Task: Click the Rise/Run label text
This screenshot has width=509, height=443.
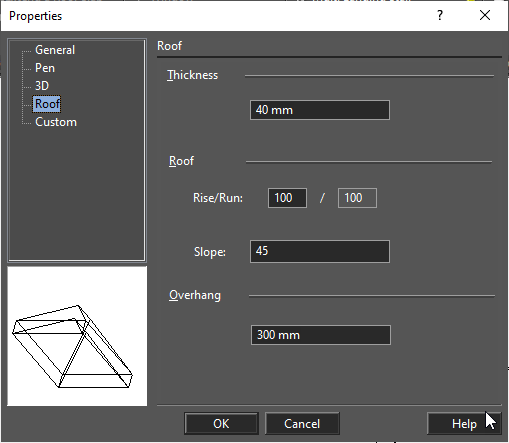Action: (218, 198)
